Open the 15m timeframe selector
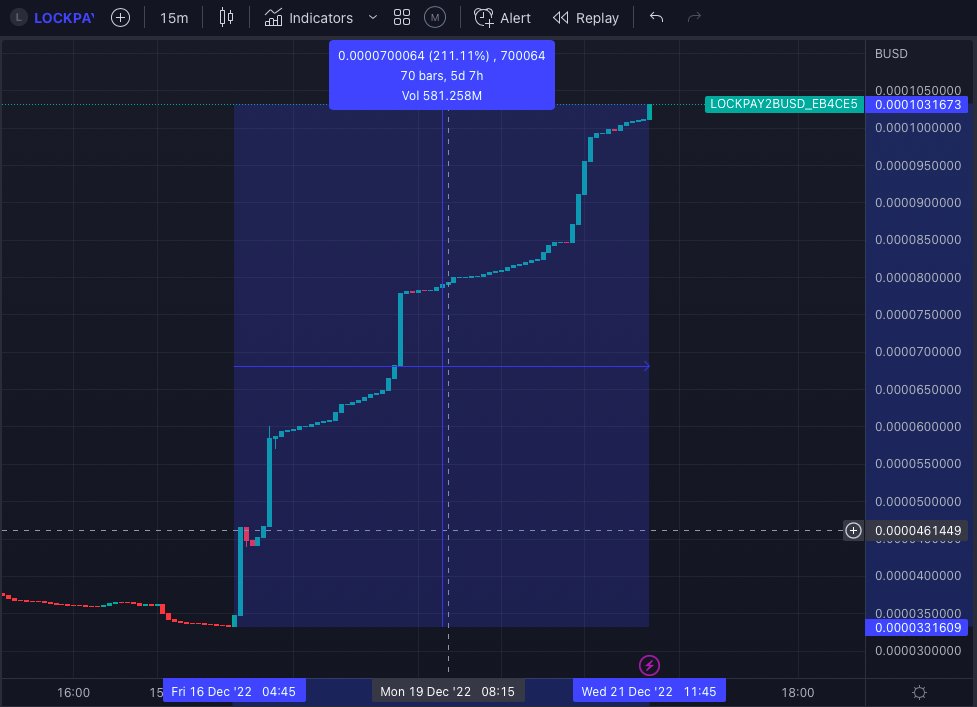The height and width of the screenshot is (707, 977). (174, 17)
